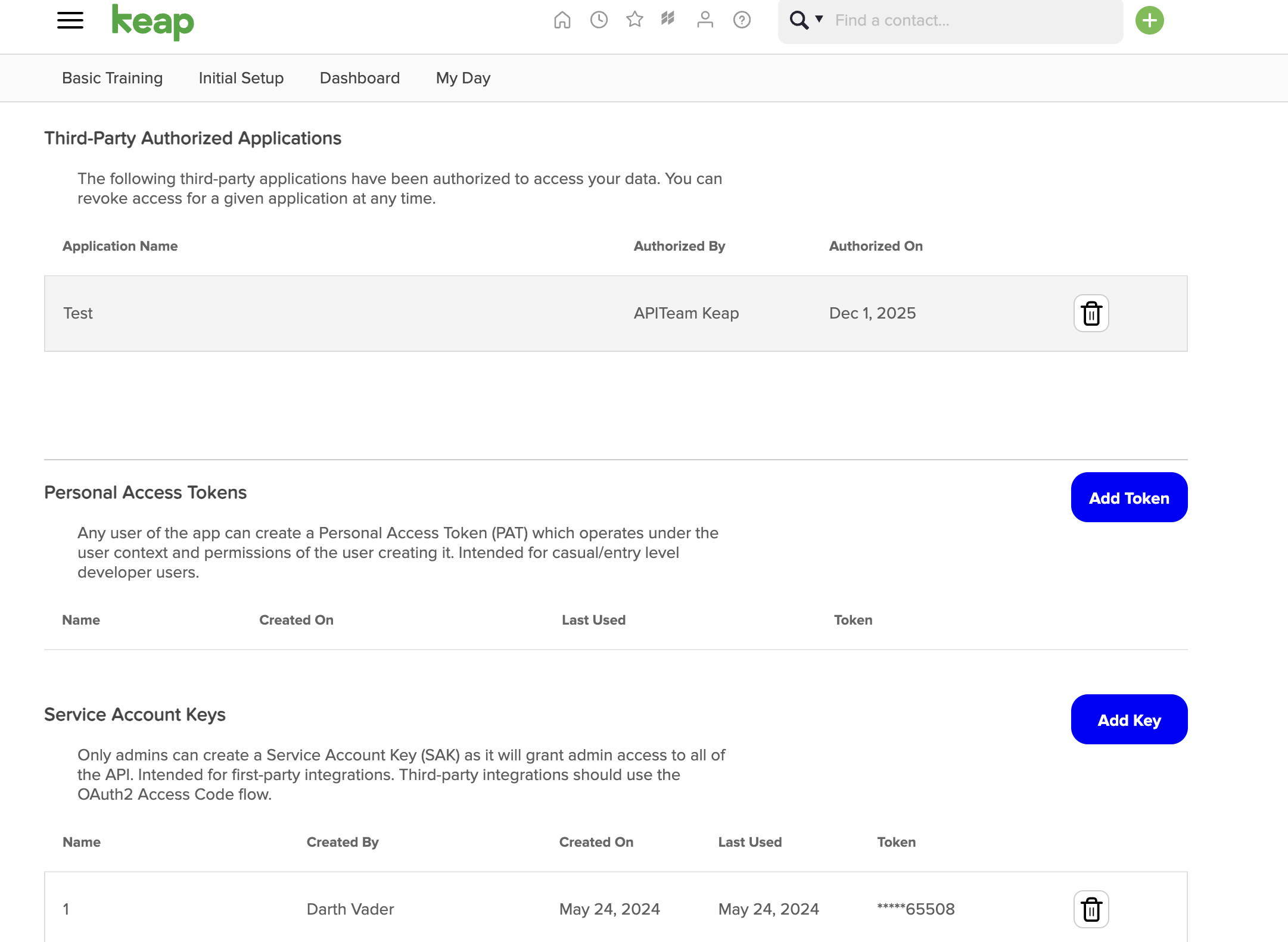
Task: Open the user profile icon
Action: click(x=705, y=20)
